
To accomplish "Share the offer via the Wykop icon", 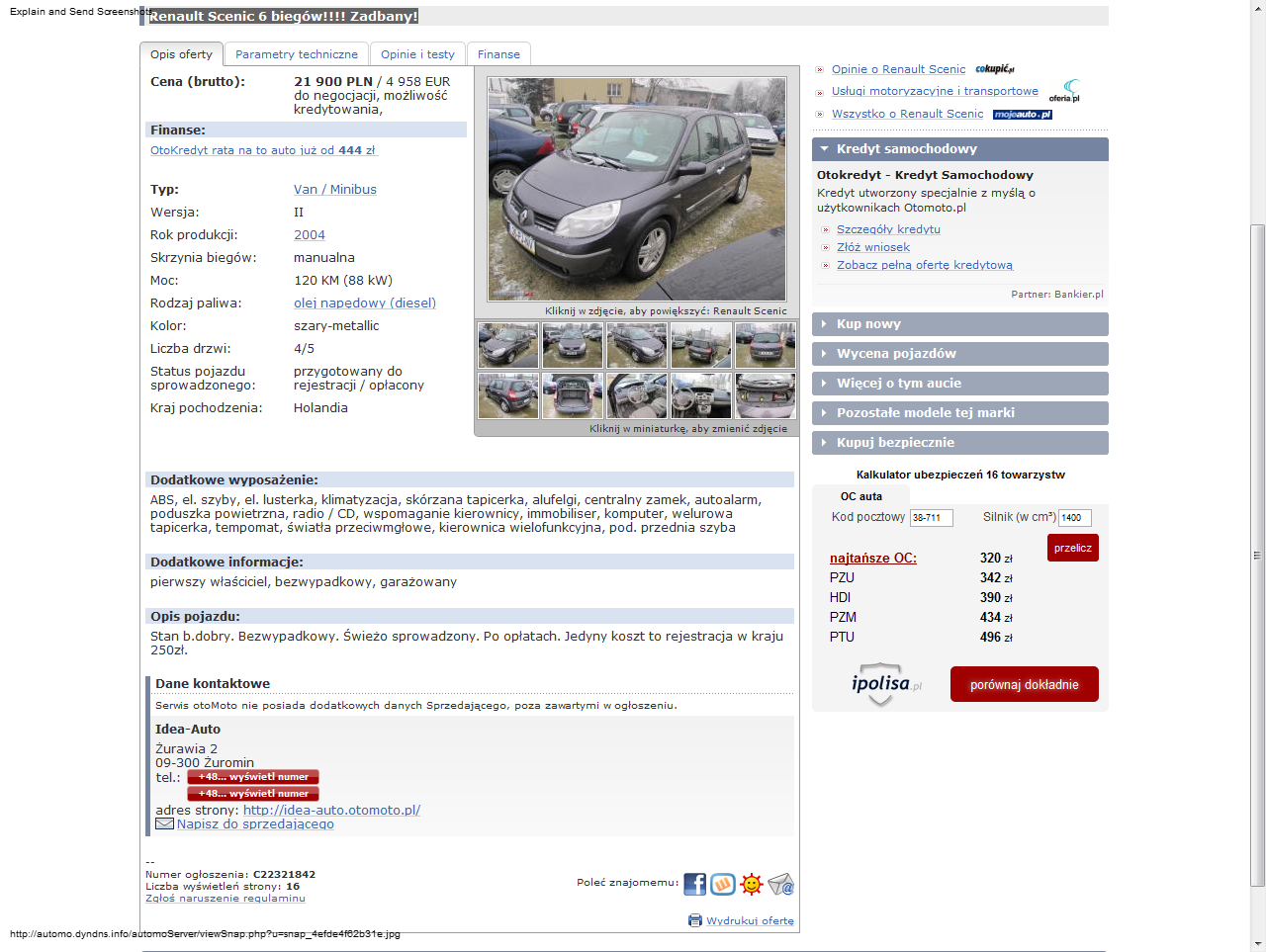I will (x=723, y=884).
